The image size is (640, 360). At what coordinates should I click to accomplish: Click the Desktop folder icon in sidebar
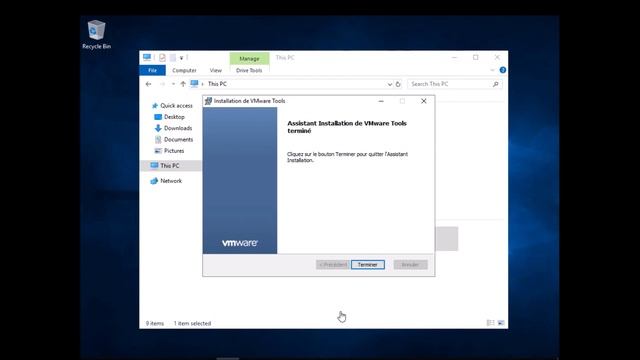click(x=158, y=117)
